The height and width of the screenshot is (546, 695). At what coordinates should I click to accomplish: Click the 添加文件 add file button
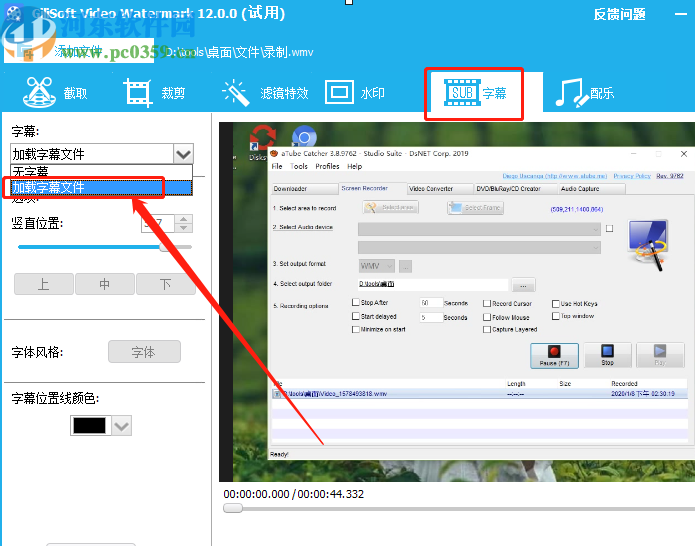(79, 51)
